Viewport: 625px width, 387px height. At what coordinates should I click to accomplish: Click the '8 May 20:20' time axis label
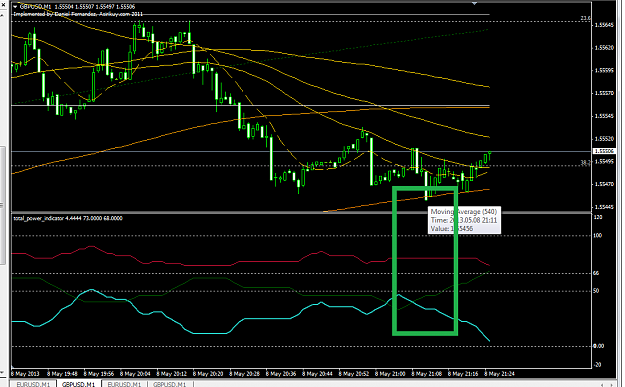click(x=208, y=374)
